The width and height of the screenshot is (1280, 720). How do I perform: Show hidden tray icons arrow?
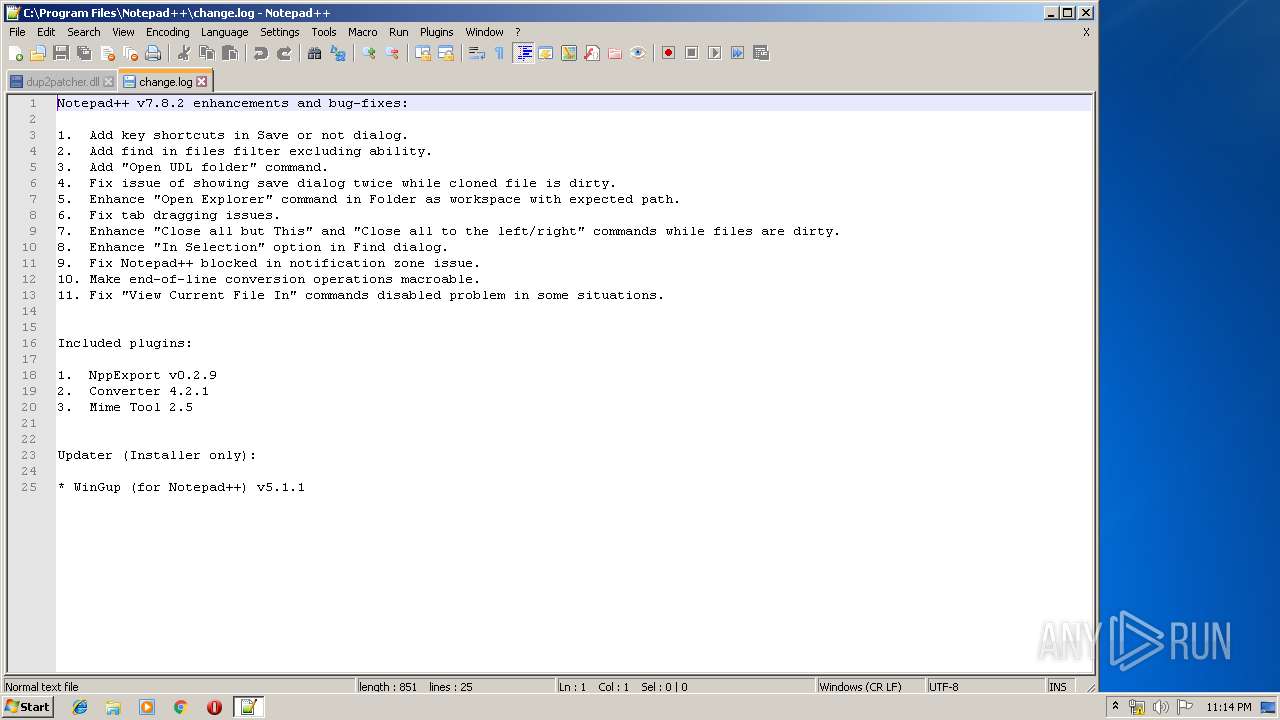(x=1116, y=706)
